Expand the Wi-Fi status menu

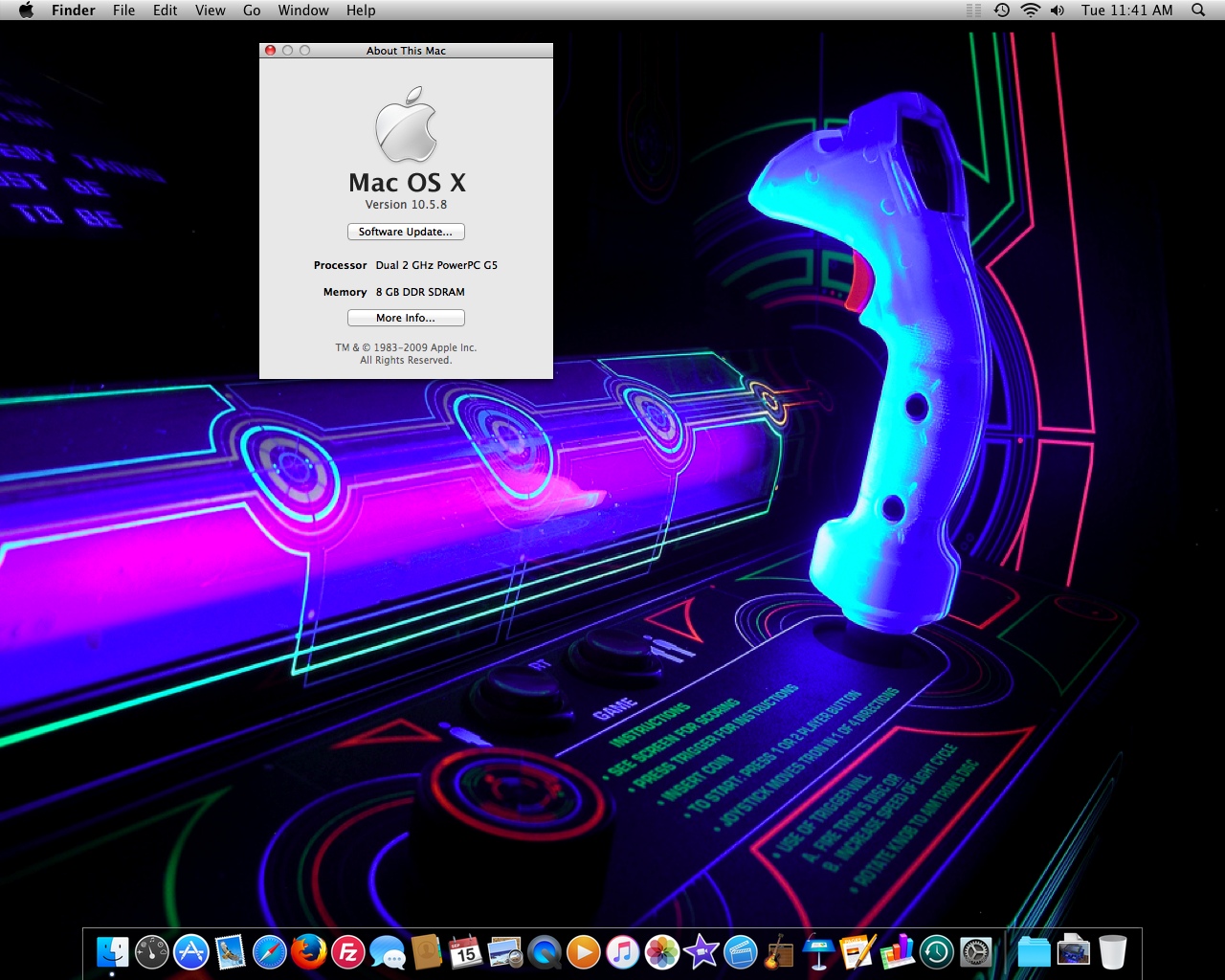pyautogui.click(x=1030, y=11)
